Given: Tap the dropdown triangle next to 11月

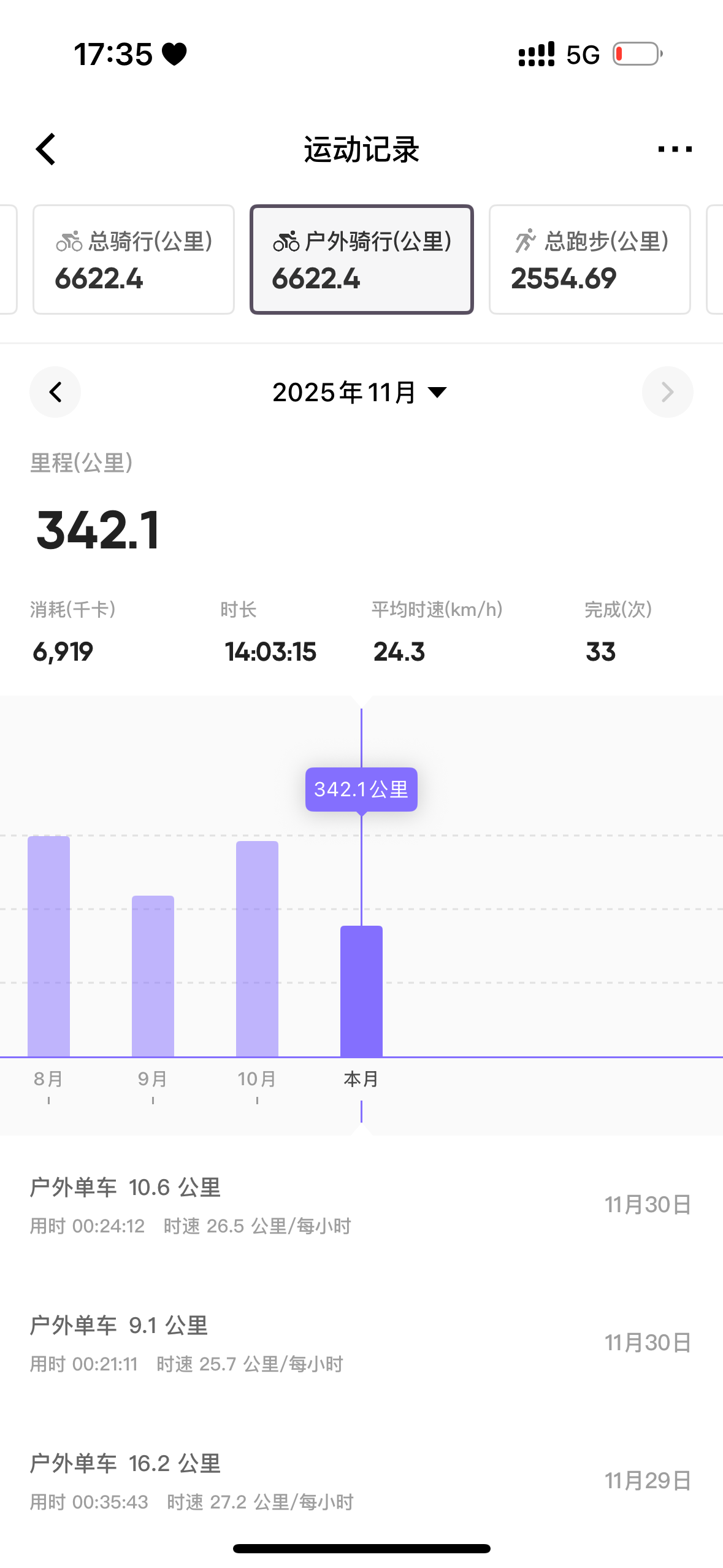Looking at the screenshot, I should pos(437,393).
